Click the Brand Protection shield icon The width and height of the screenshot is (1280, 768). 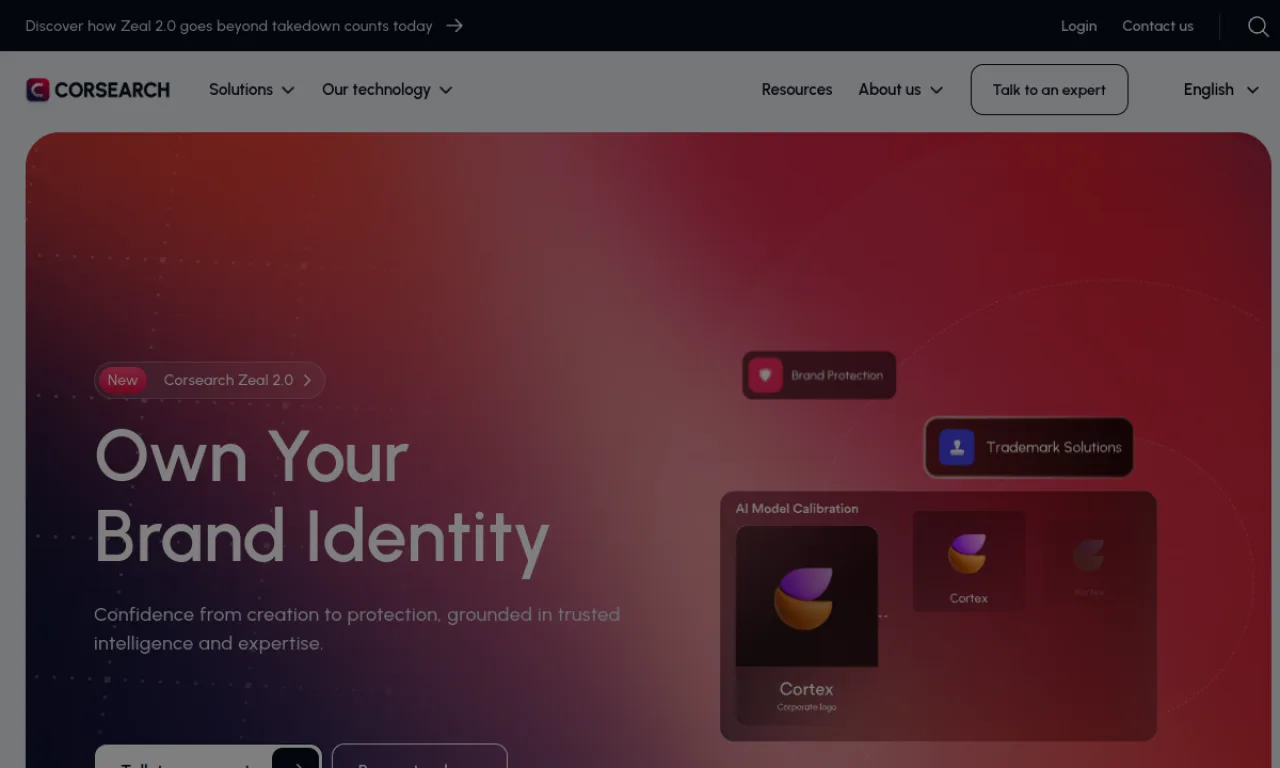click(766, 375)
